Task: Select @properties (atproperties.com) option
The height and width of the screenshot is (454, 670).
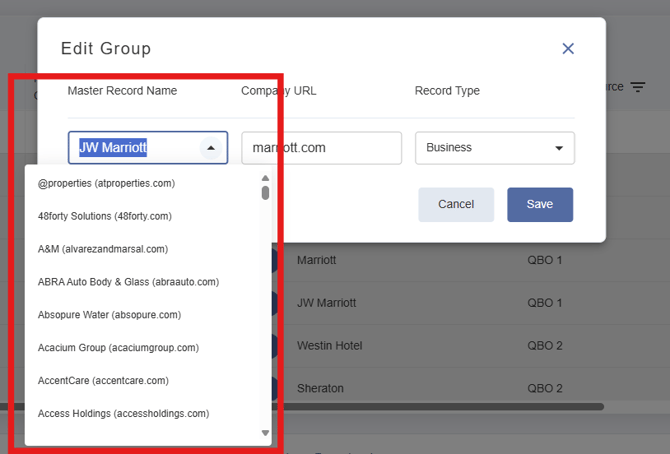Action: 107,183
